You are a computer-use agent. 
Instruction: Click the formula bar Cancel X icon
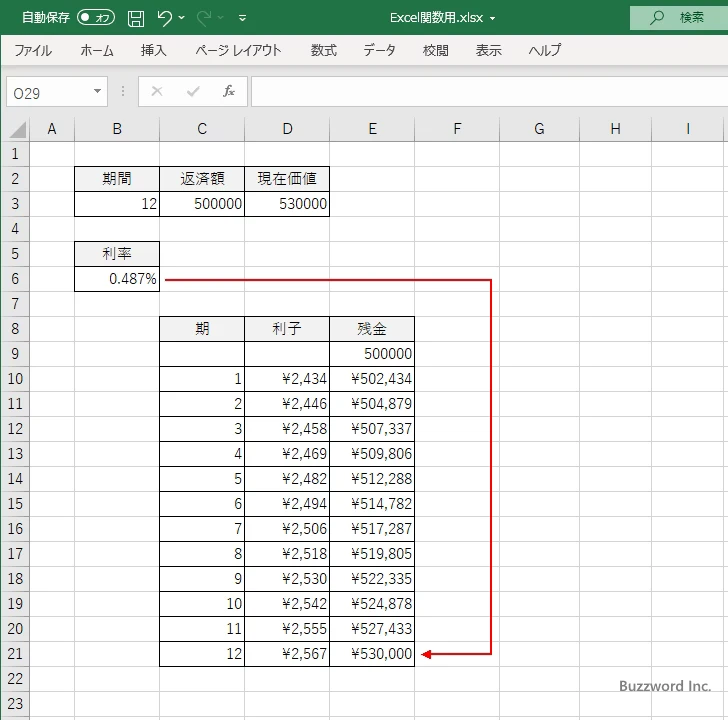157,91
